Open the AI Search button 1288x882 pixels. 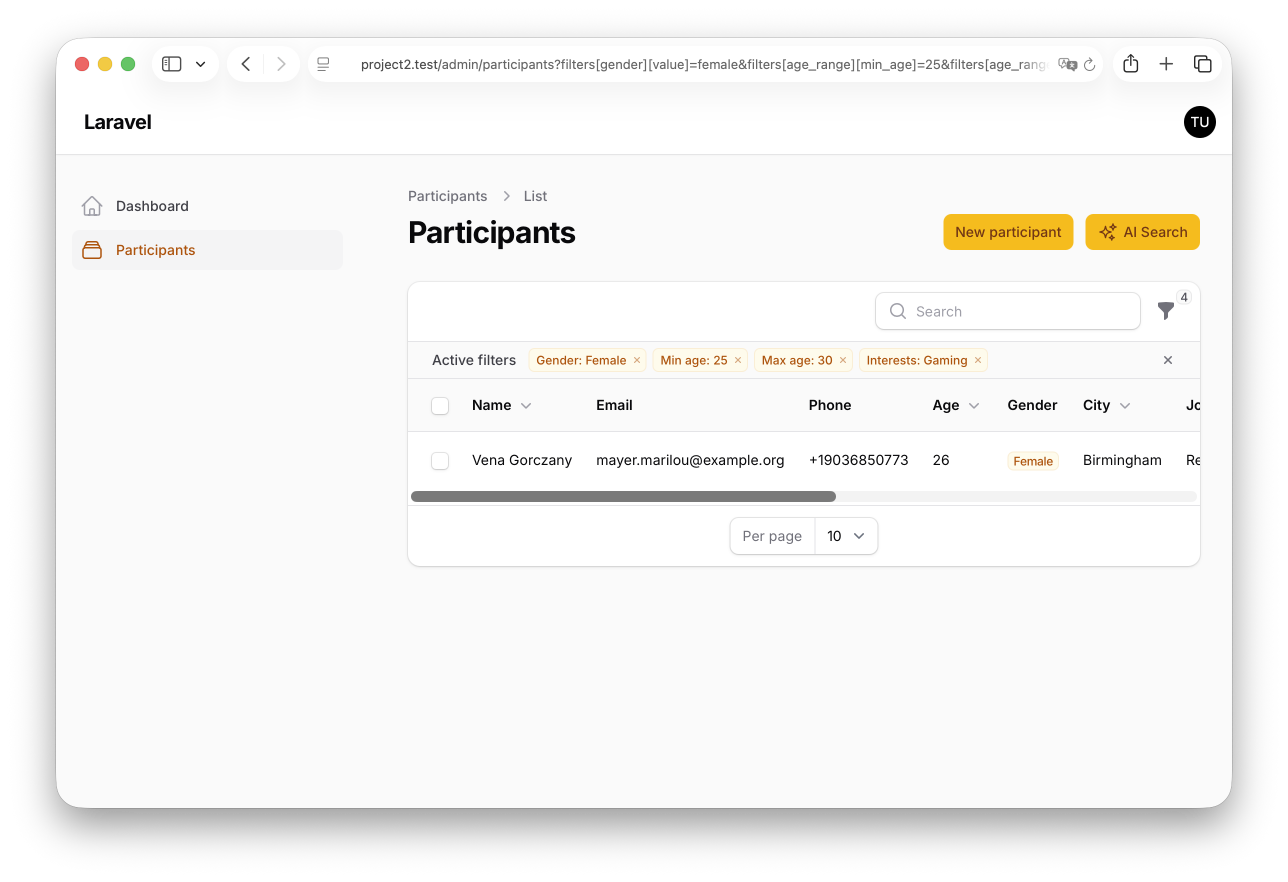[1142, 232]
